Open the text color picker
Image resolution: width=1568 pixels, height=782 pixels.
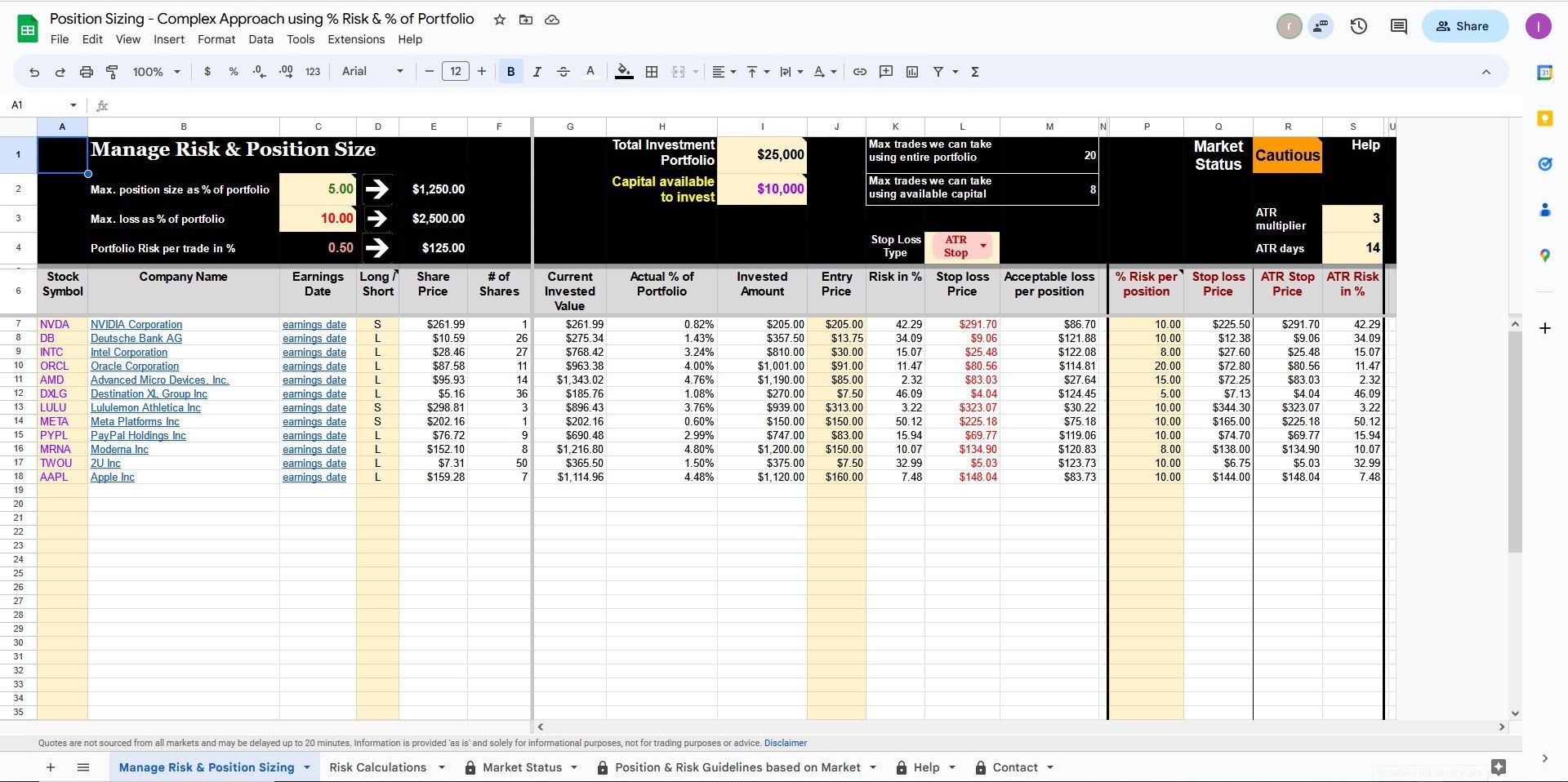pyautogui.click(x=590, y=72)
